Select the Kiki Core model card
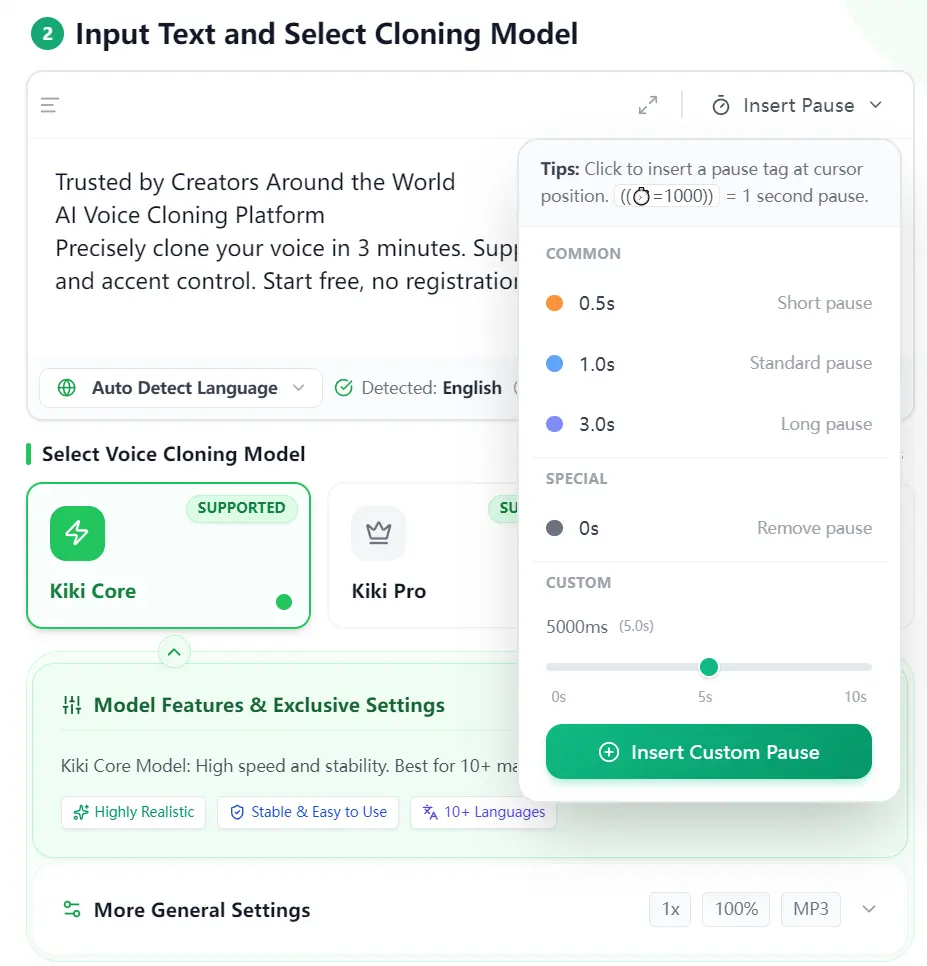 (168, 556)
